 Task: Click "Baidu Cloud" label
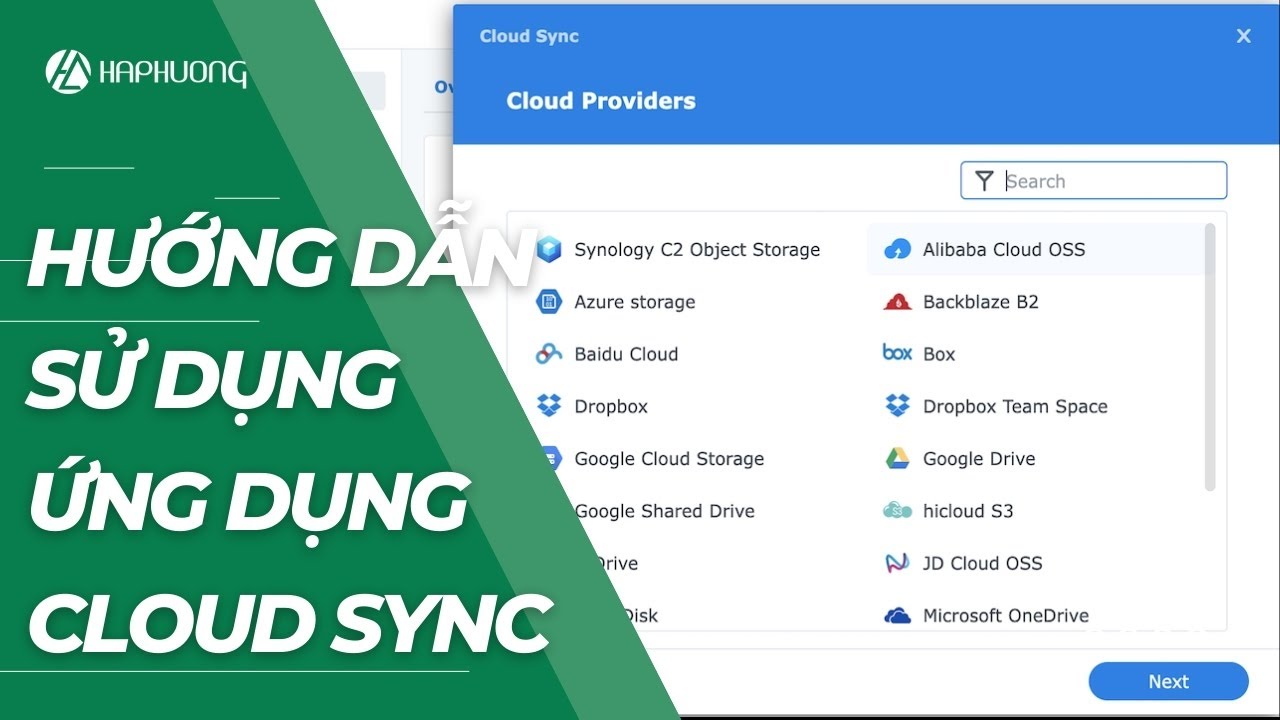[626, 354]
